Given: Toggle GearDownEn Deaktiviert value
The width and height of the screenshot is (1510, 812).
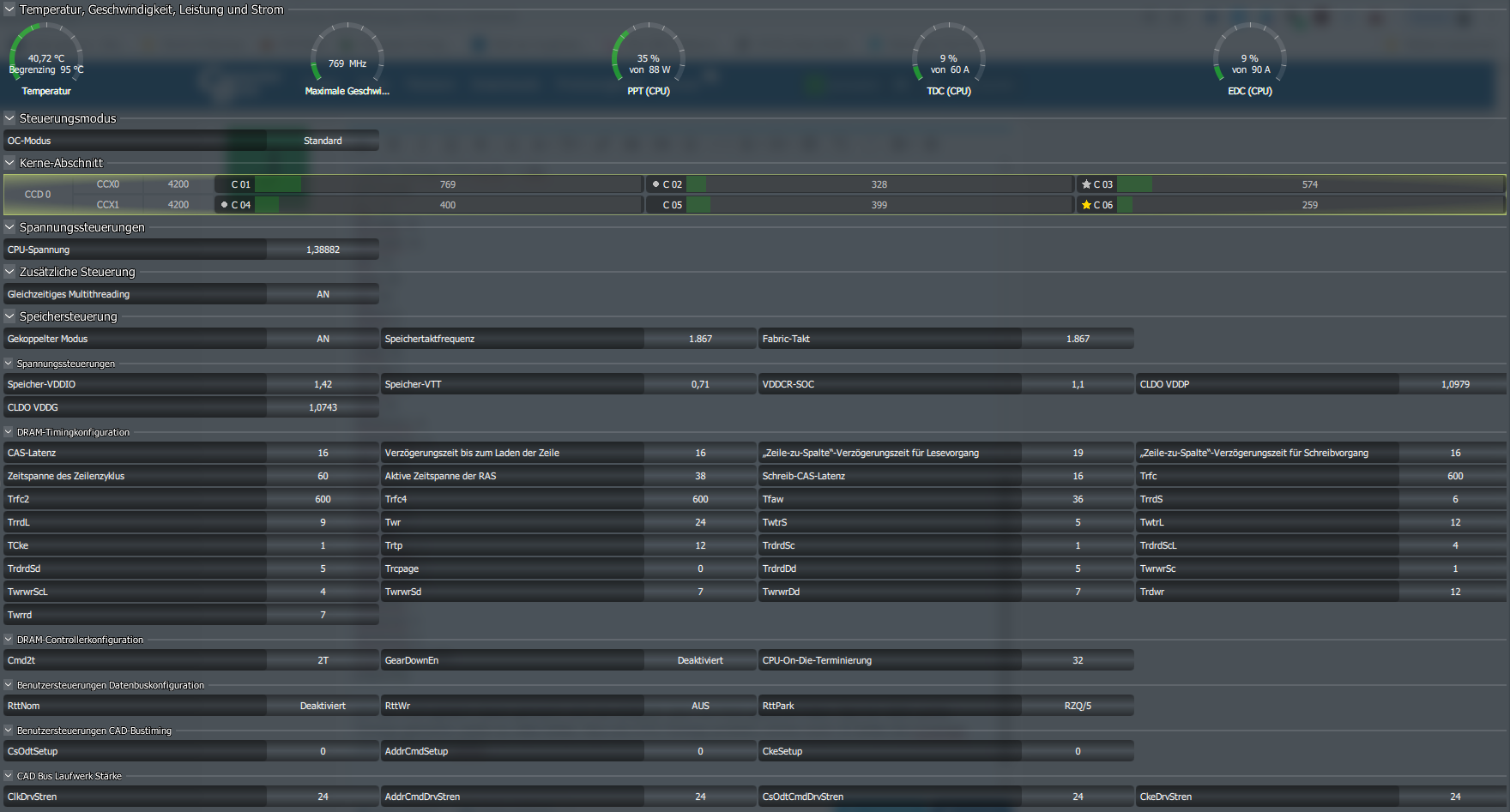Looking at the screenshot, I should point(700,660).
